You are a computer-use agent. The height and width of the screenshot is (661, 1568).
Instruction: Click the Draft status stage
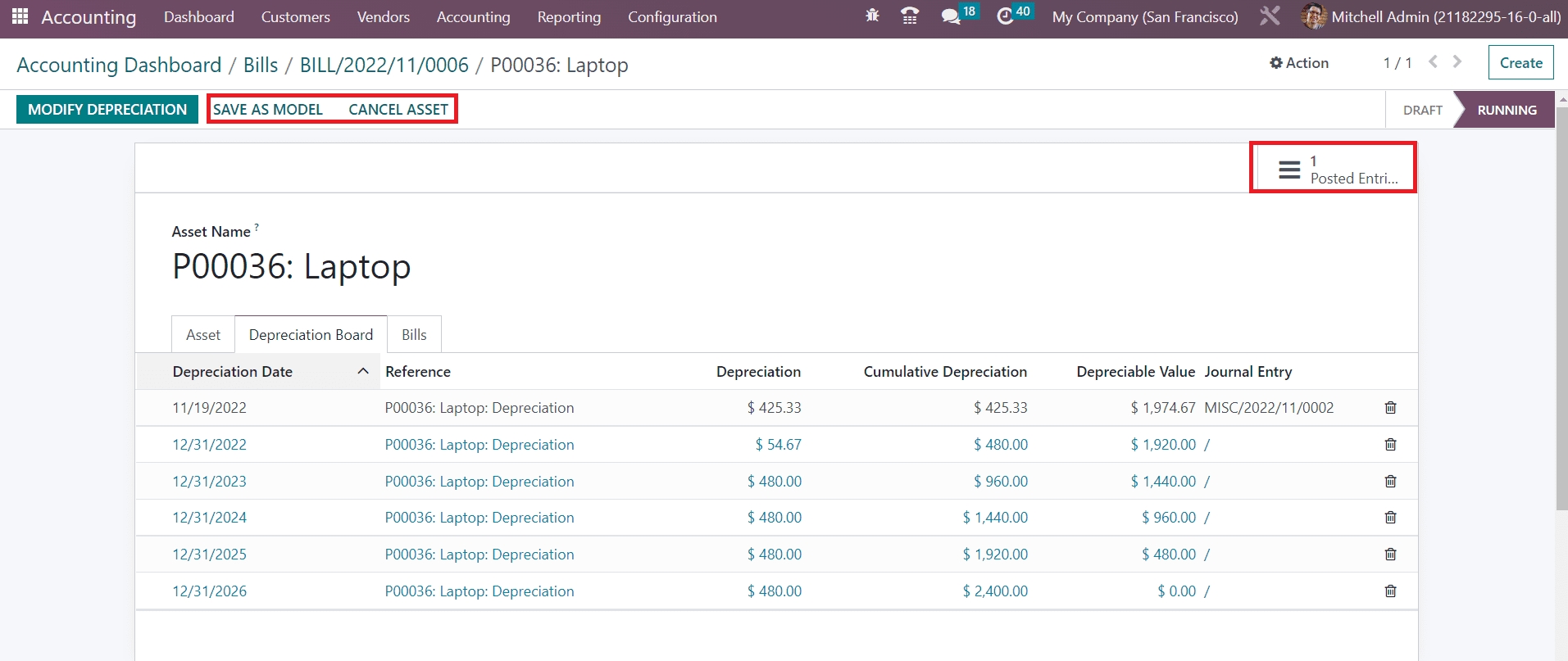(x=1422, y=111)
